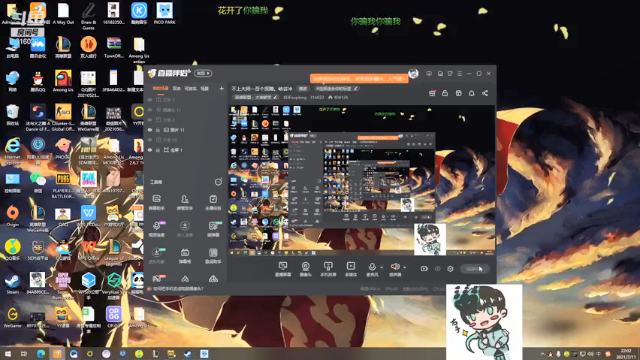Open the version pill beside the app logo

[203, 73]
